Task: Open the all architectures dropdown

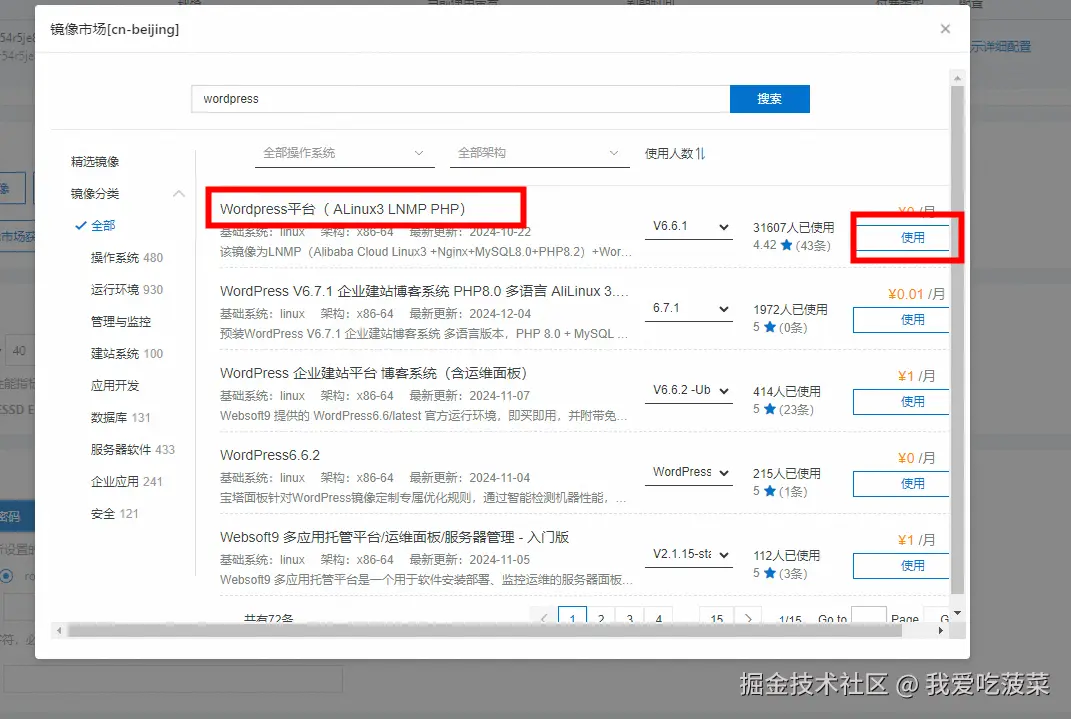Action: point(539,154)
